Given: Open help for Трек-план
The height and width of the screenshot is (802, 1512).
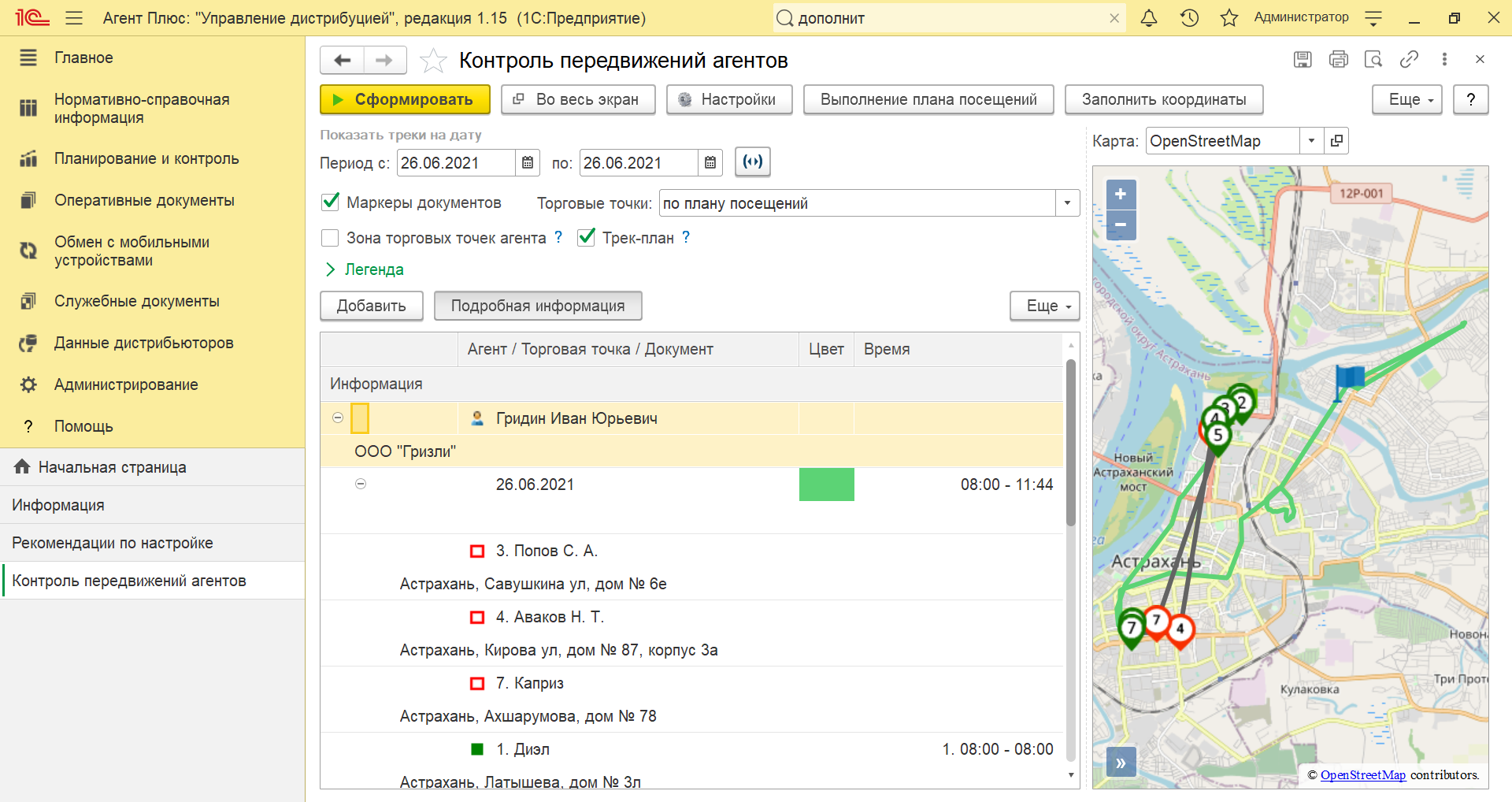Looking at the screenshot, I should pyautogui.click(x=686, y=237).
